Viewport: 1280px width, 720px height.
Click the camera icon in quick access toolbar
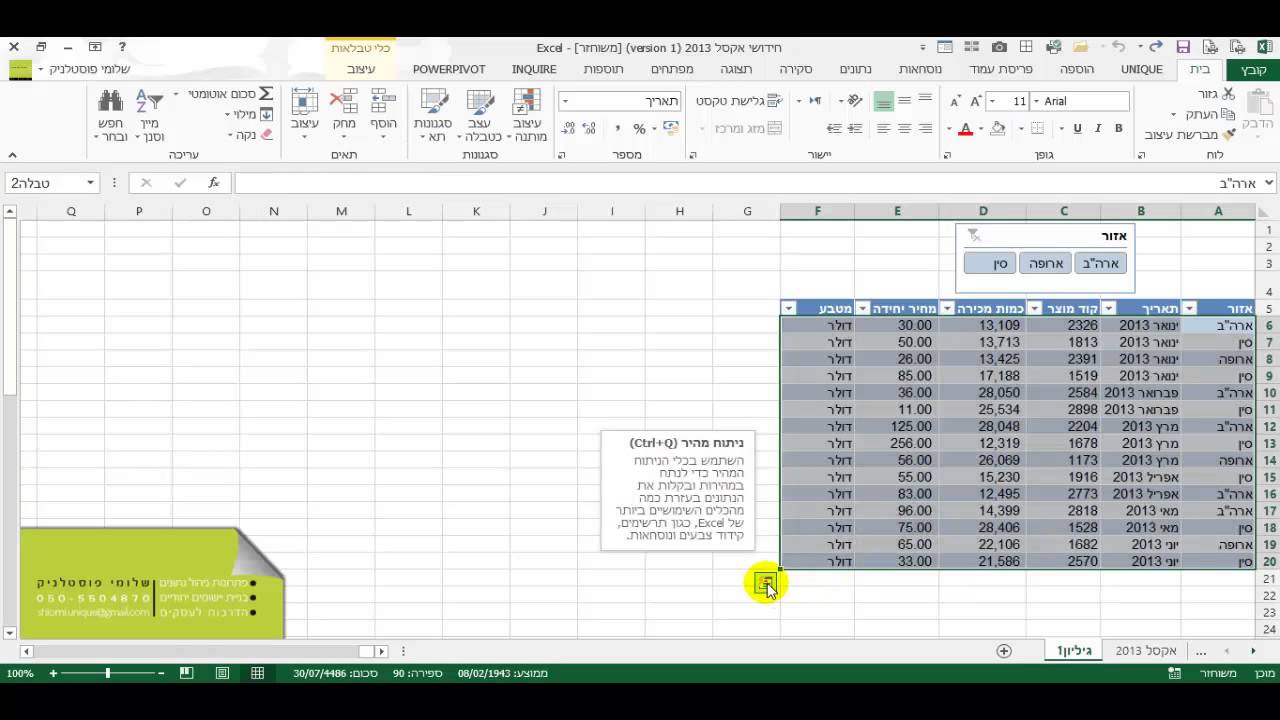999,47
